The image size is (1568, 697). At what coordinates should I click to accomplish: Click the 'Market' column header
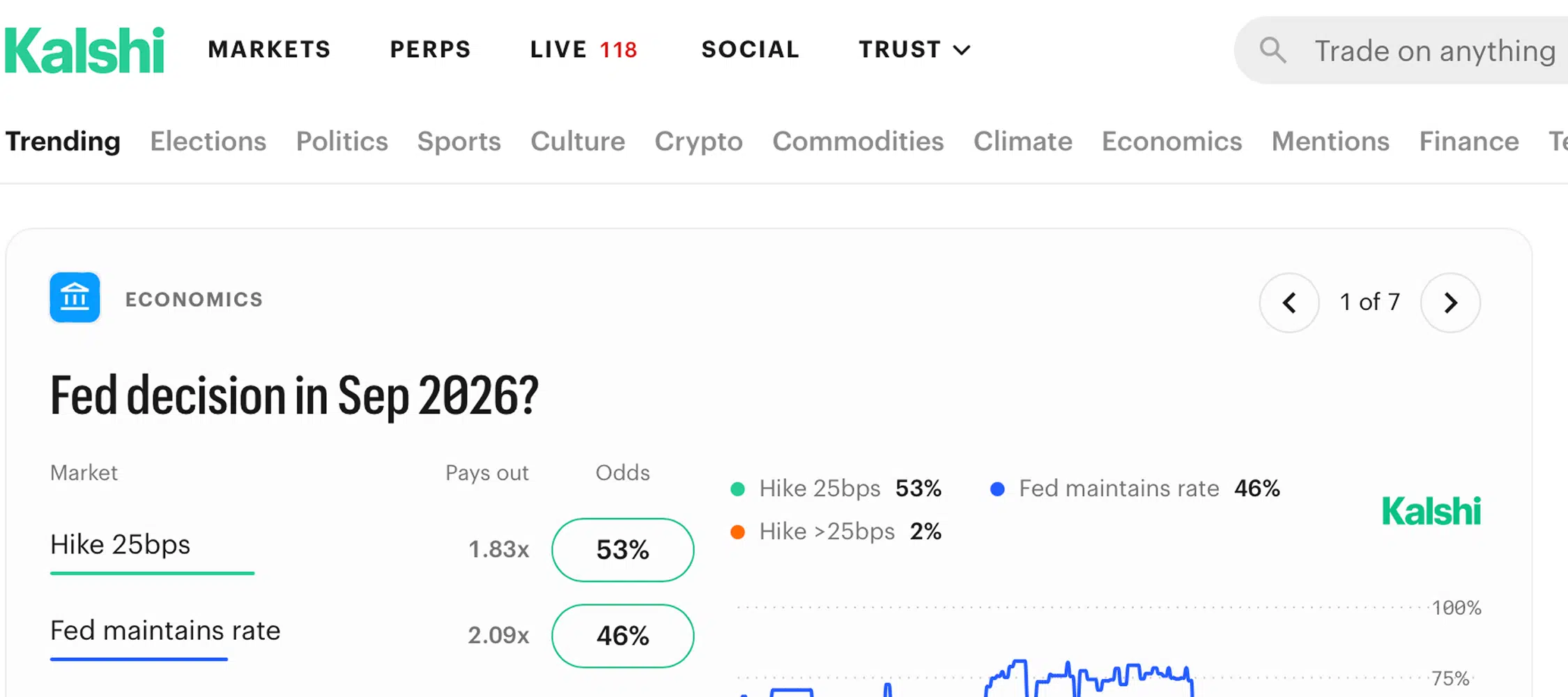(x=84, y=473)
